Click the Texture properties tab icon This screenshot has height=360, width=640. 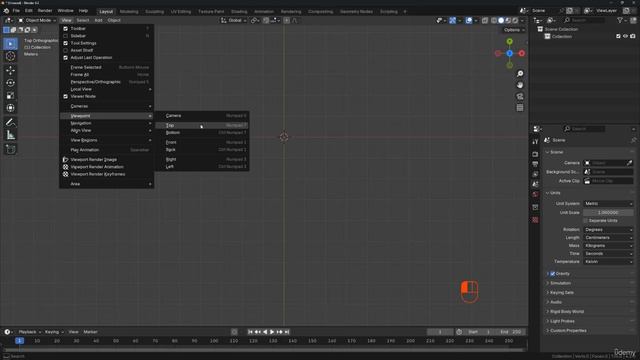[x=535, y=220]
